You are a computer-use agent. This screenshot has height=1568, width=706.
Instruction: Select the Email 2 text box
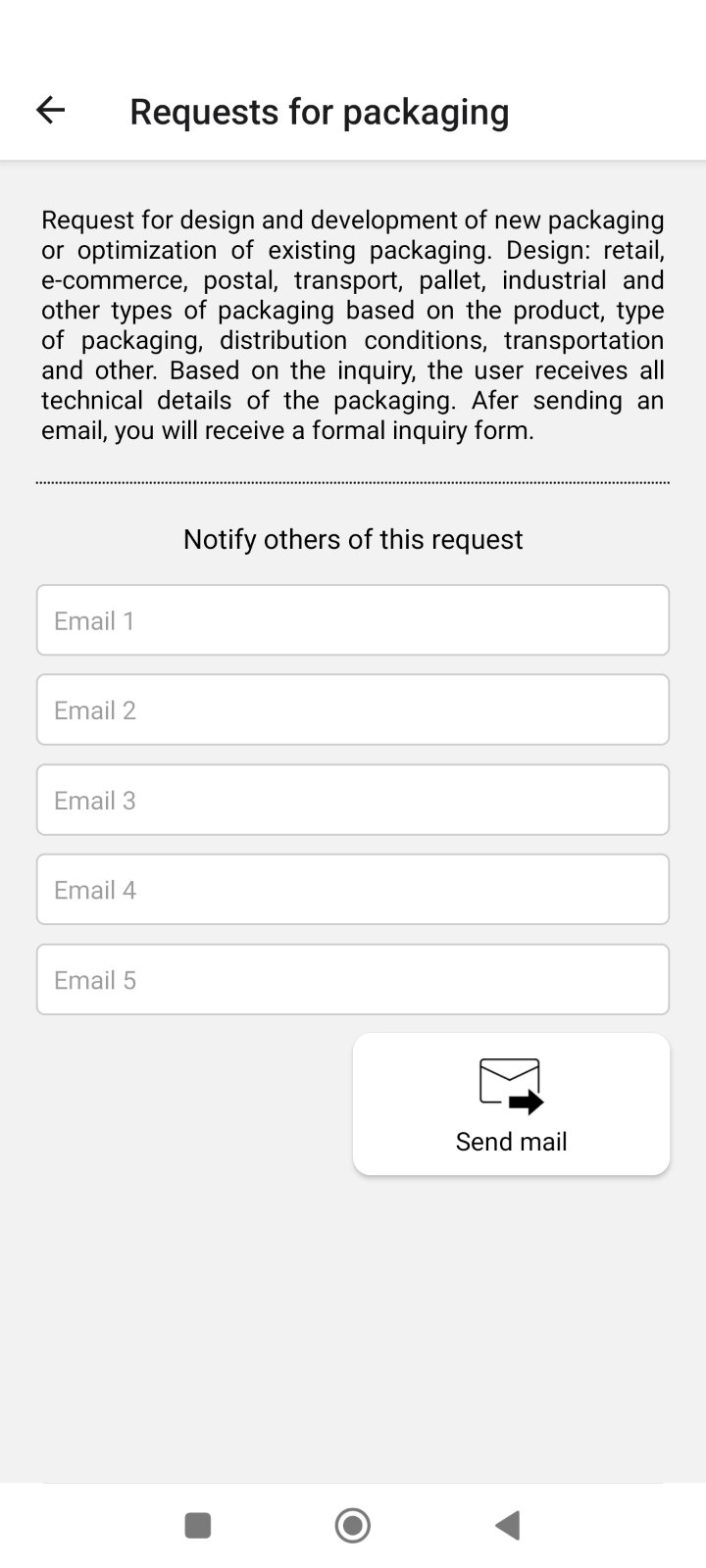(x=353, y=710)
